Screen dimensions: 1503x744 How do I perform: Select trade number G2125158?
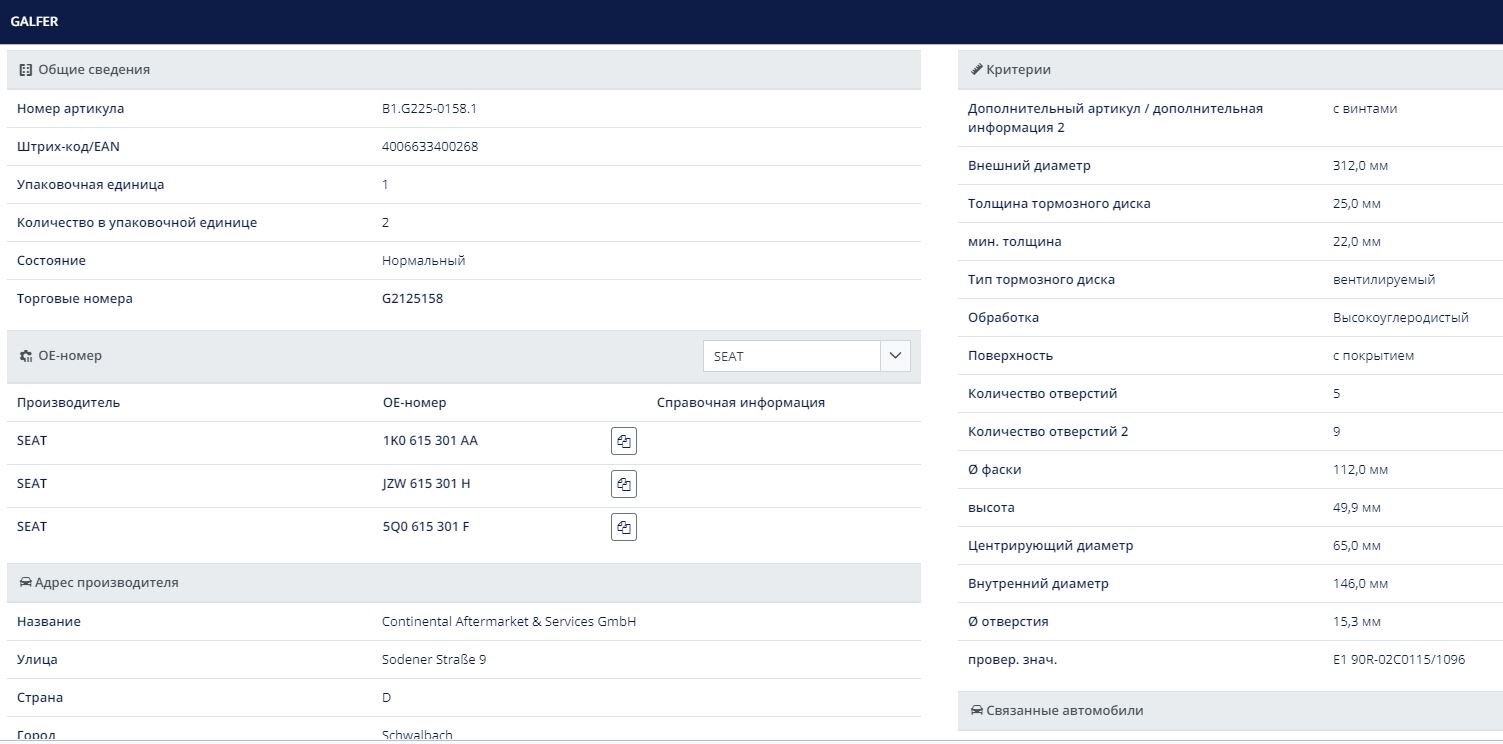pyautogui.click(x=412, y=298)
